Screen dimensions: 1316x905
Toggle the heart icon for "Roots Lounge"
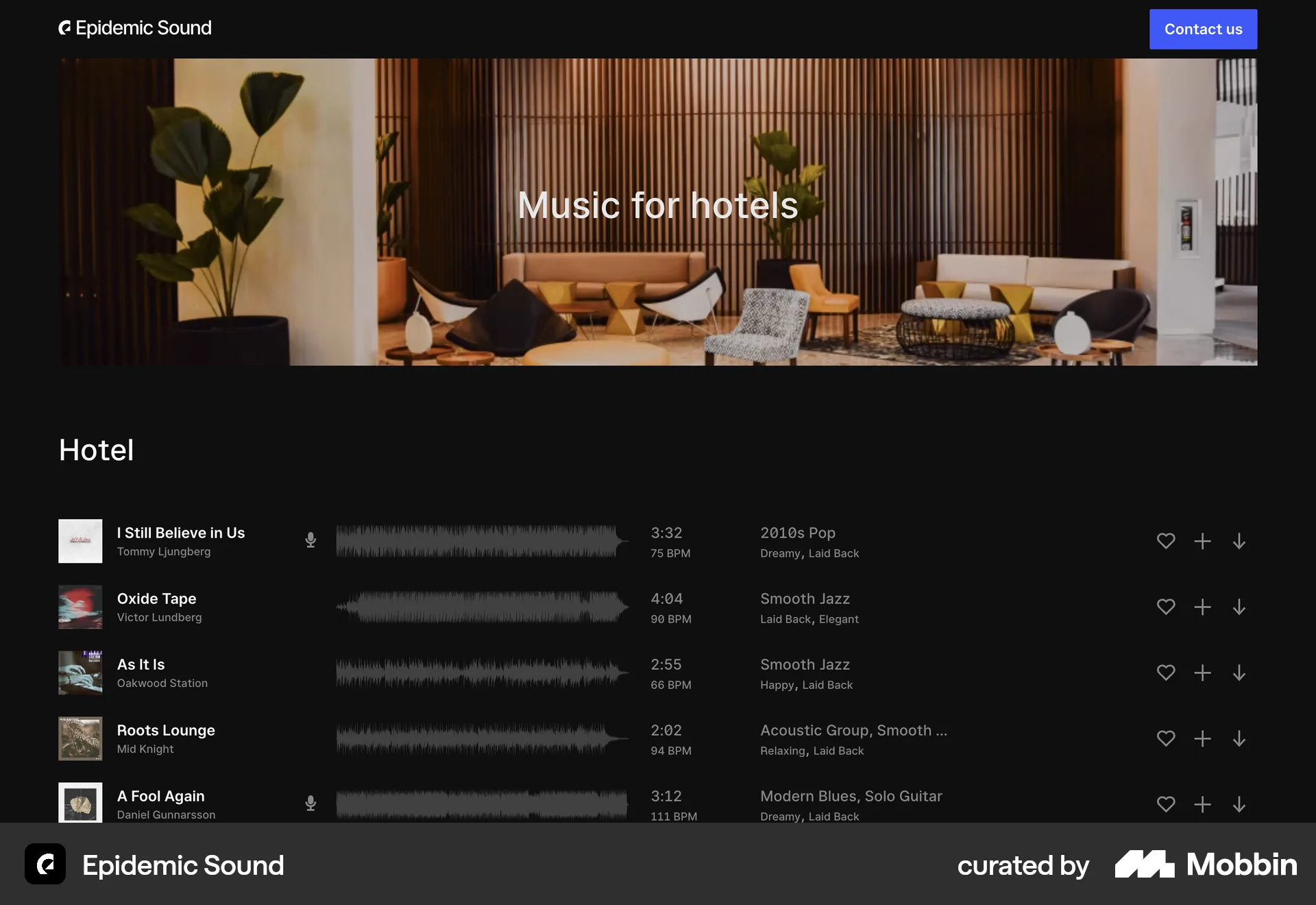click(1166, 738)
